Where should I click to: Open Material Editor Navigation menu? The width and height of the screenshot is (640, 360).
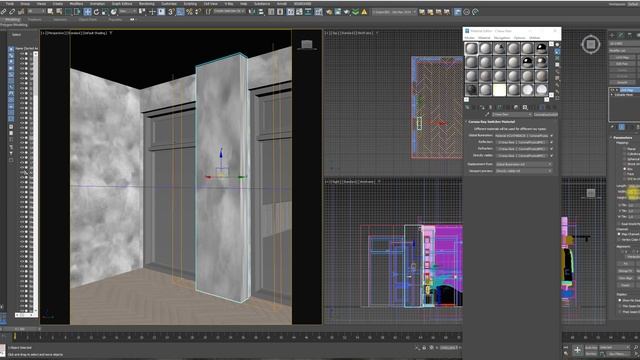502,38
